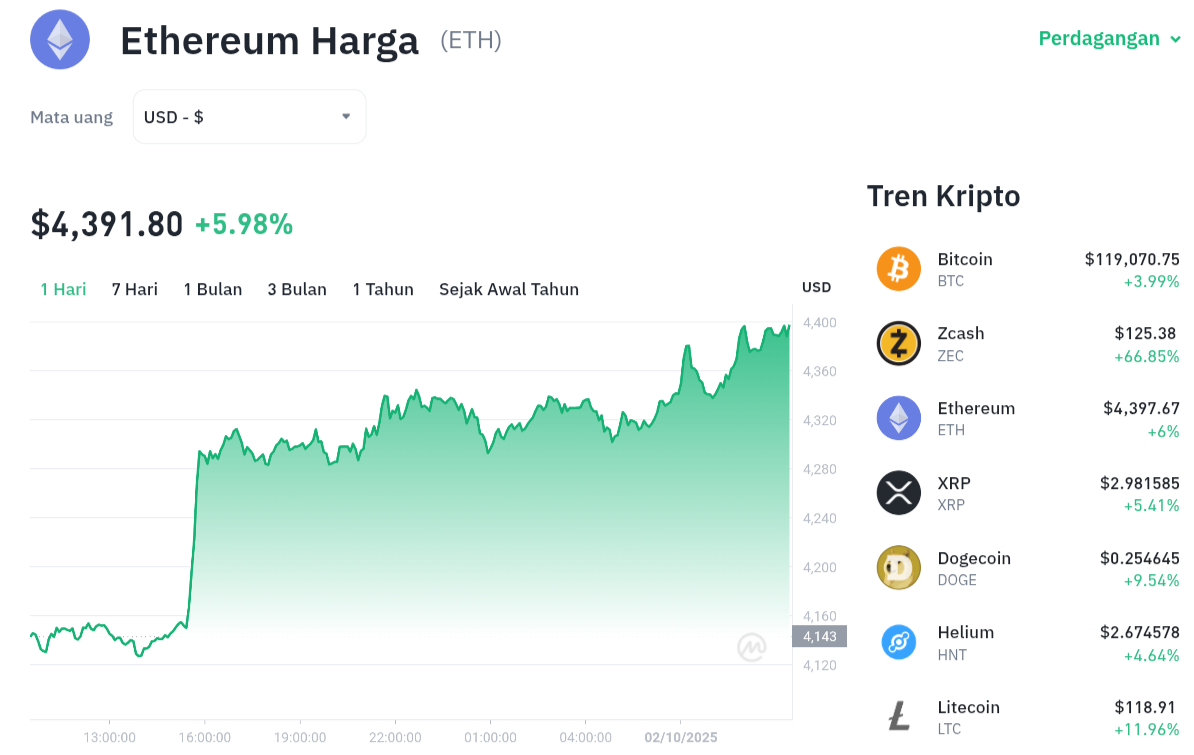This screenshot has width=1194, height=755.
Task: Click the CoinMarketCap watermark logo on chart
Action: pos(752,648)
